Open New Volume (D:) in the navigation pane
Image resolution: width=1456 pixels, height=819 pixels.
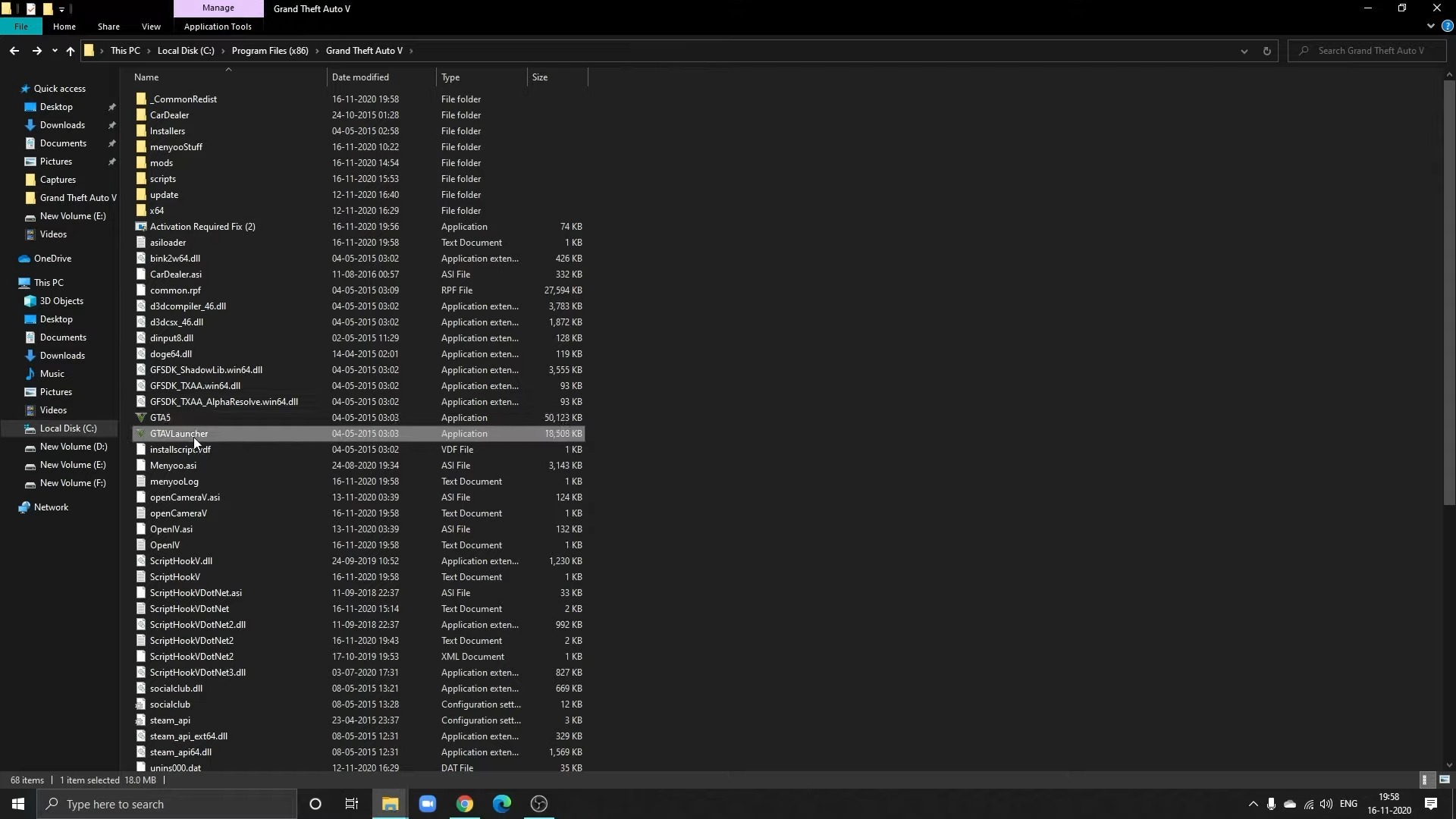pos(74,447)
